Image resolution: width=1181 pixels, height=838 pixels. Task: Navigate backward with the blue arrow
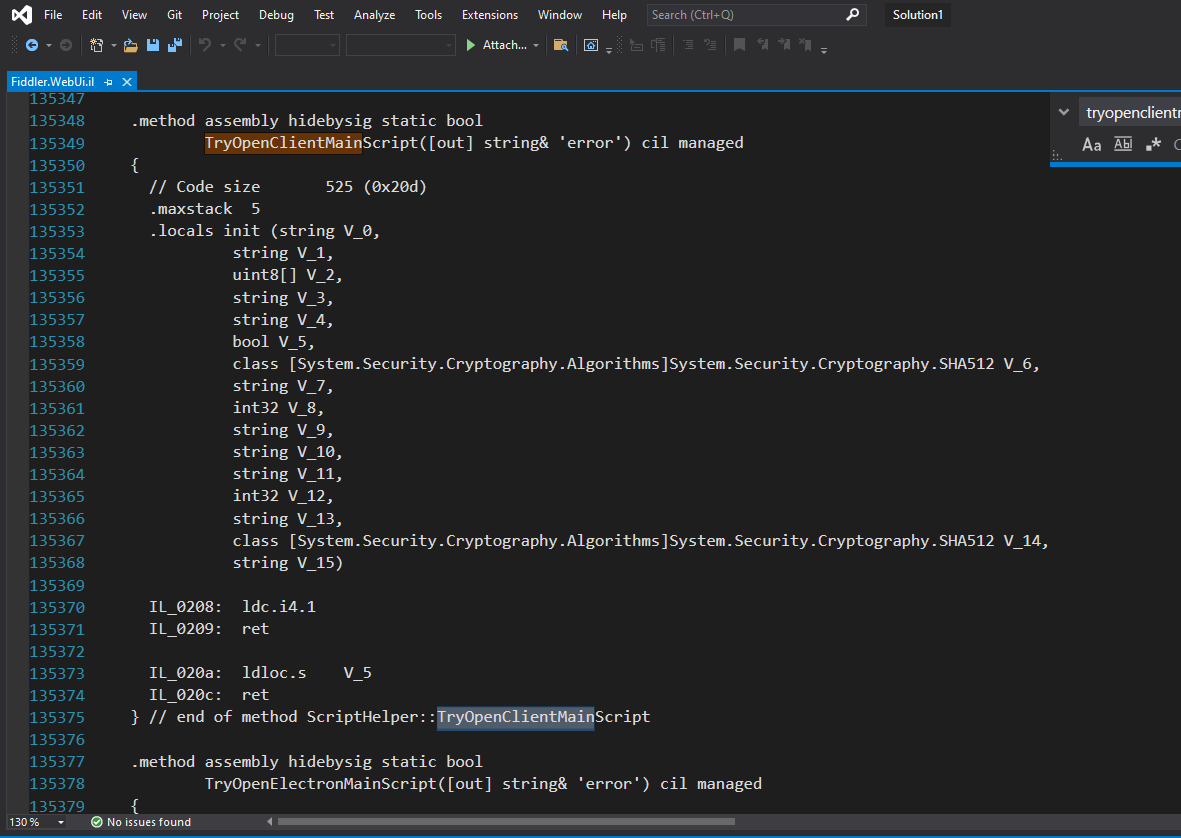(32, 45)
